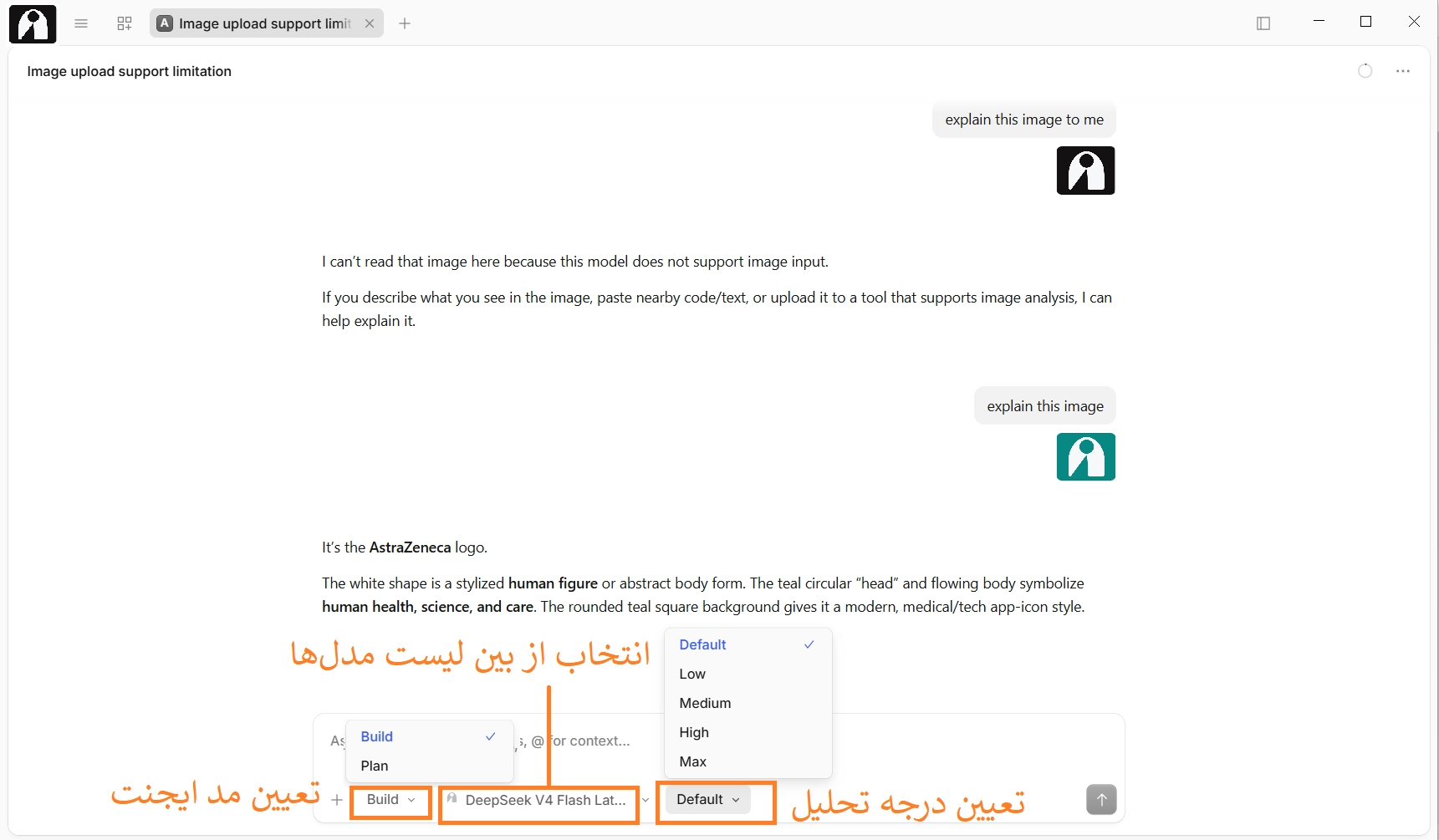This screenshot has width=1439, height=840.
Task: Open a new tab with the plus icon
Action: [x=405, y=23]
